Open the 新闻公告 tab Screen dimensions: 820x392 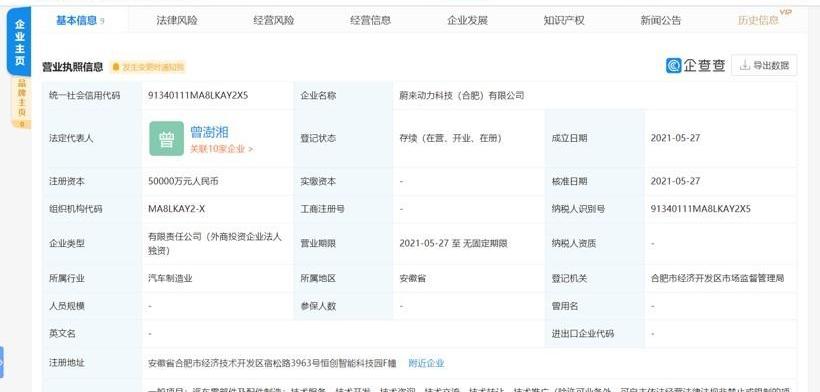click(660, 20)
